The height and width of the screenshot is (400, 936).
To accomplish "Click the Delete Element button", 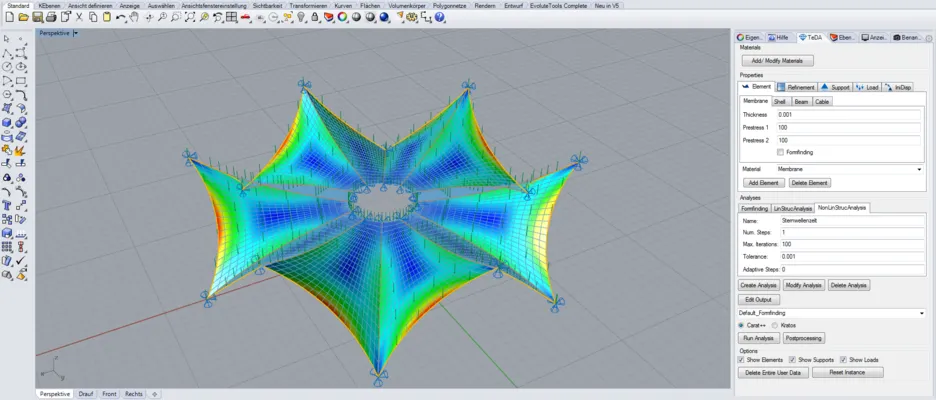I will tap(809, 183).
